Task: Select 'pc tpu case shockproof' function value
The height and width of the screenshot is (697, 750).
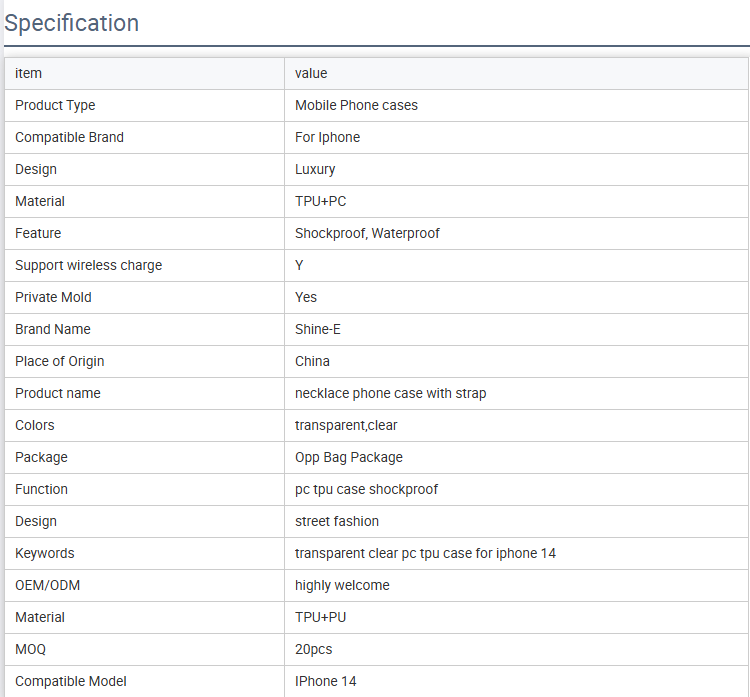Action: point(366,489)
